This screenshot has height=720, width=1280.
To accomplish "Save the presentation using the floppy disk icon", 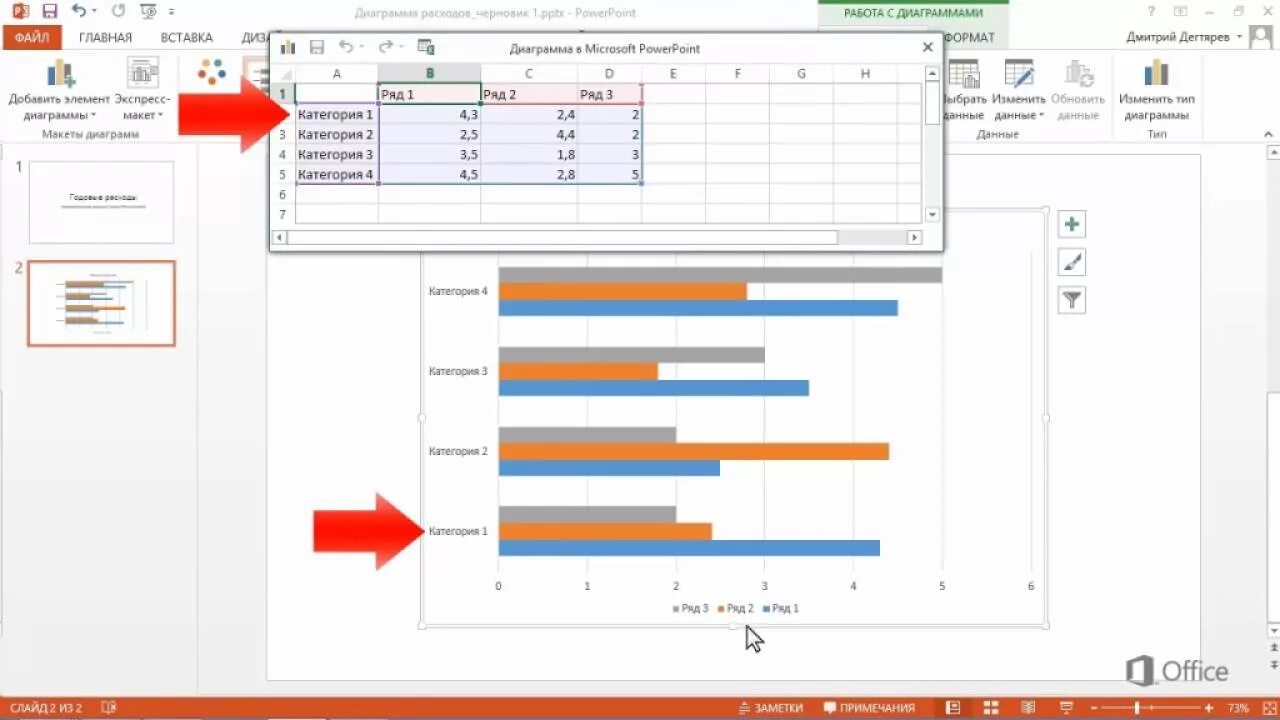I will [x=49, y=12].
